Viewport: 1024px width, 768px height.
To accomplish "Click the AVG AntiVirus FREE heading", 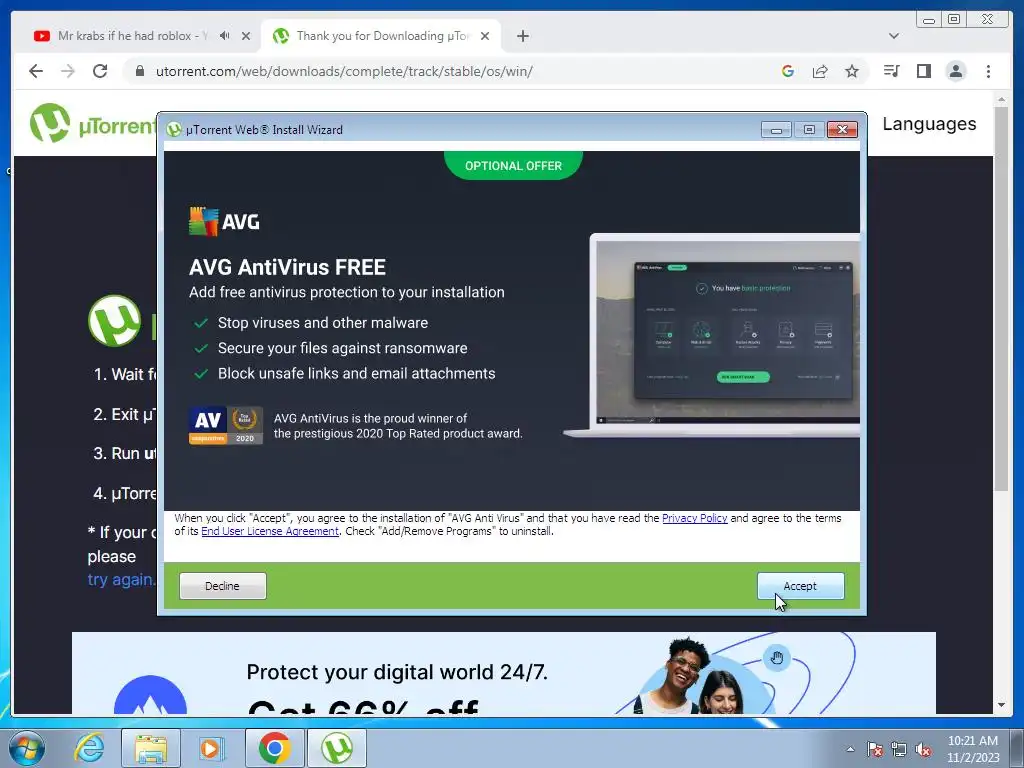I will tap(287, 267).
